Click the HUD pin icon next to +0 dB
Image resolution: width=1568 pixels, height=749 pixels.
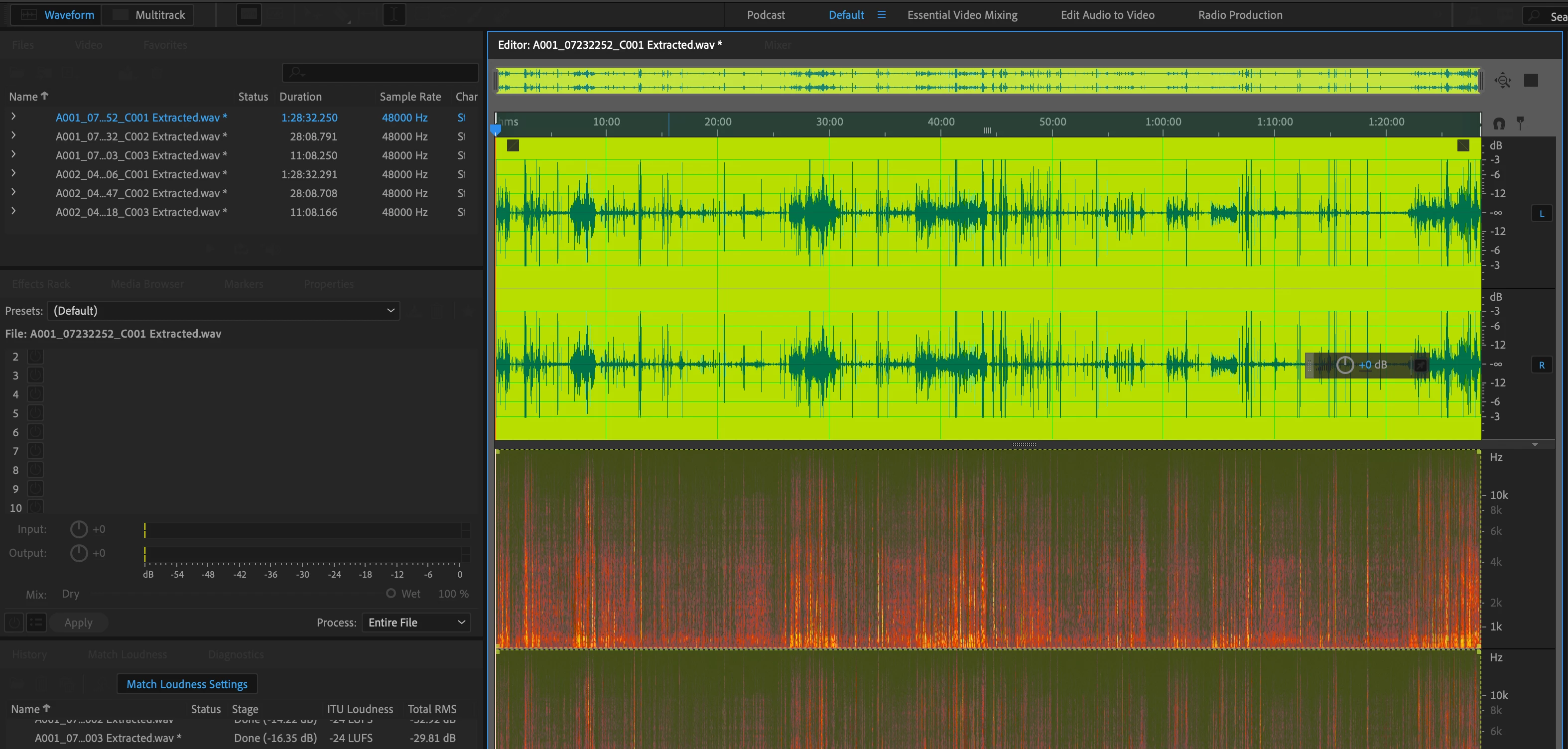point(1420,365)
